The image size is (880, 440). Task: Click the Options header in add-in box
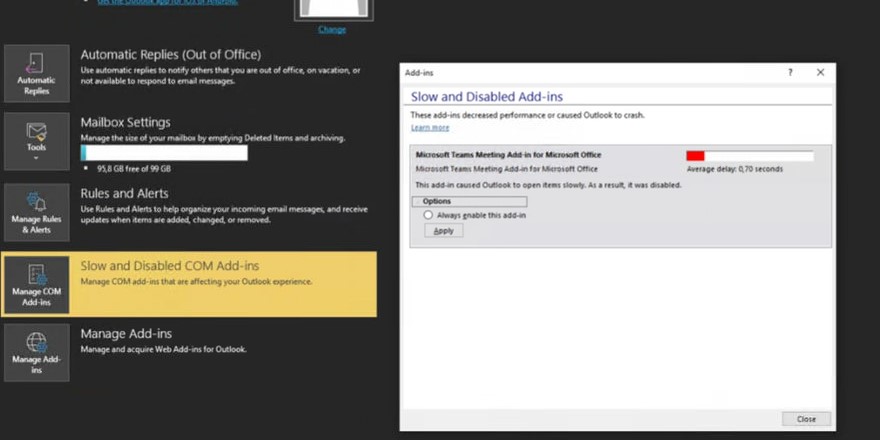pyautogui.click(x=469, y=201)
